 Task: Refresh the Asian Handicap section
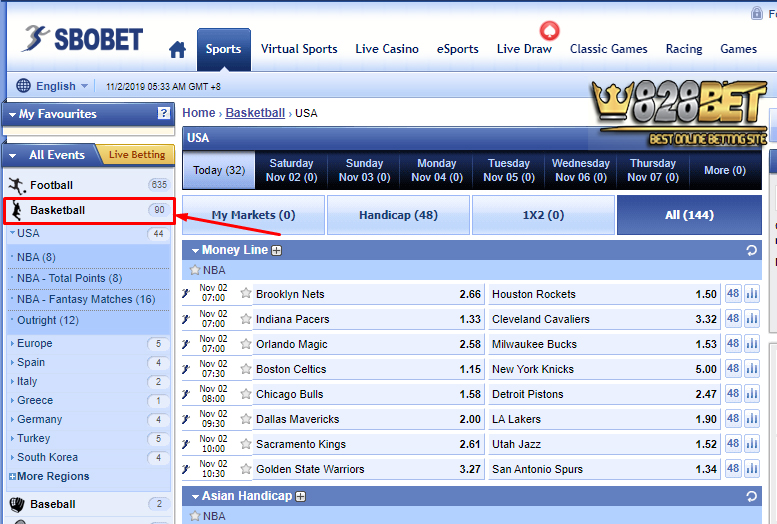tap(752, 496)
